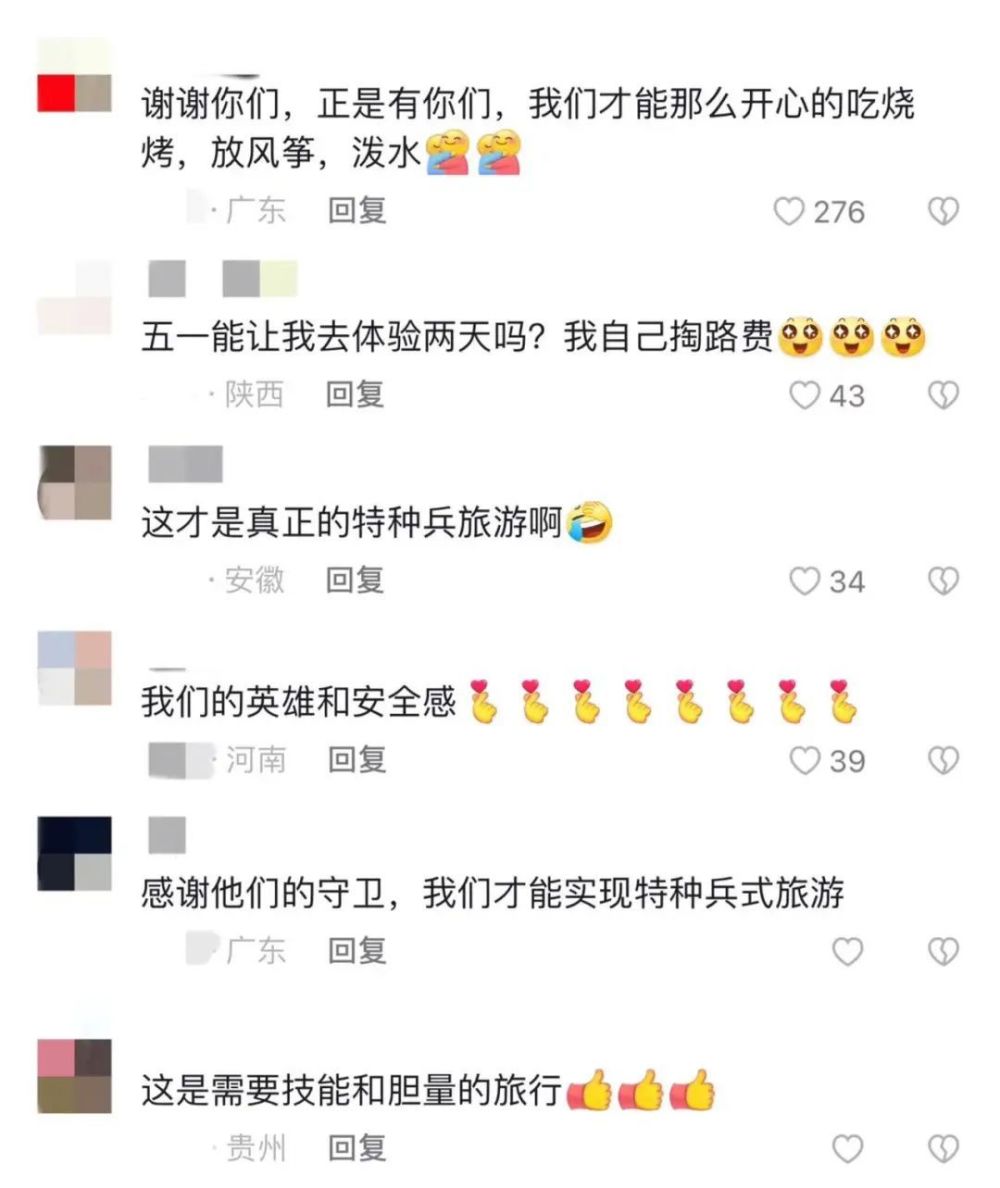Like the 技能和胆量 comment from 贵州
This screenshot has height=1188, width=1000.
(848, 1149)
